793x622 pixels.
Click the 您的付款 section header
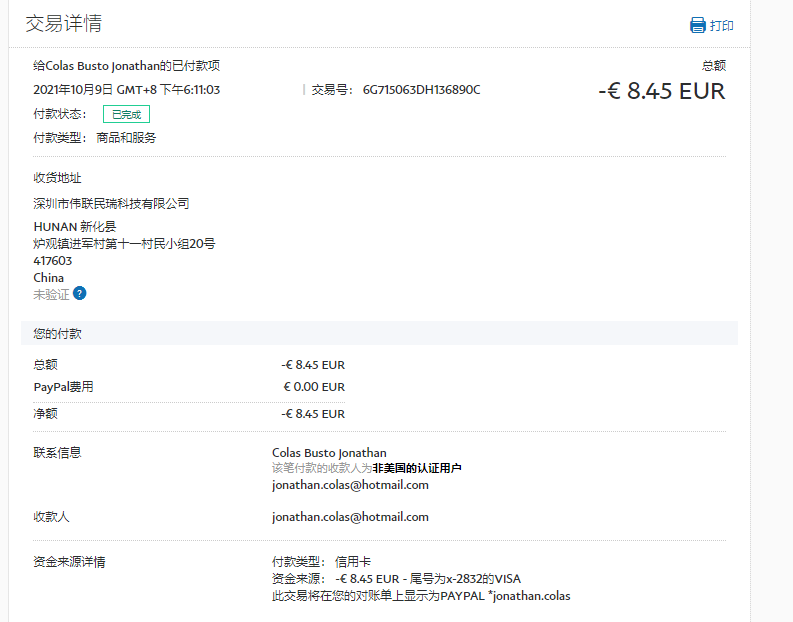point(57,333)
